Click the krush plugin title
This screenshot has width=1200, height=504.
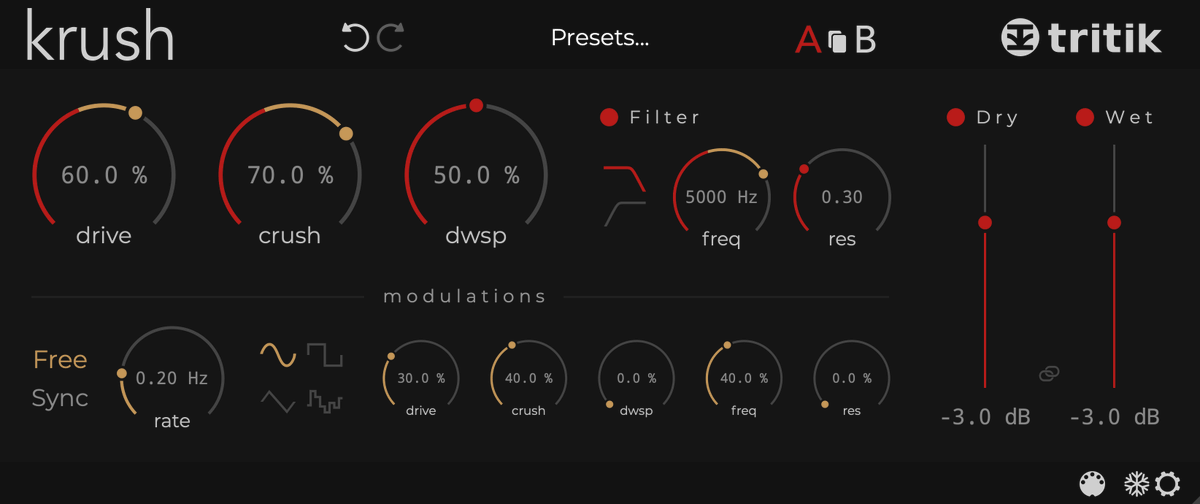click(100, 38)
